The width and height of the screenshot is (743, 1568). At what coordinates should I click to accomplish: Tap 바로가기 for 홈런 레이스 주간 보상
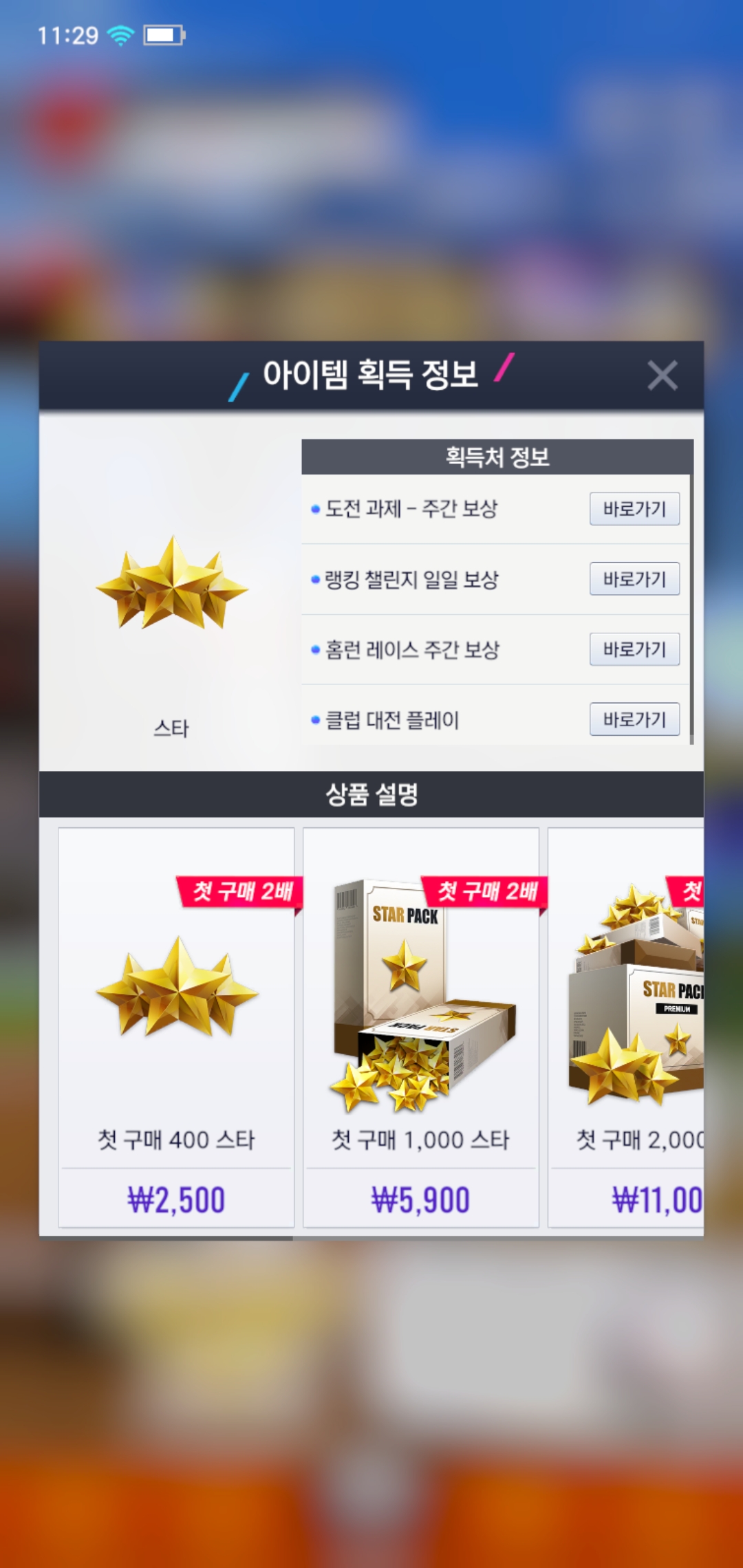point(634,649)
